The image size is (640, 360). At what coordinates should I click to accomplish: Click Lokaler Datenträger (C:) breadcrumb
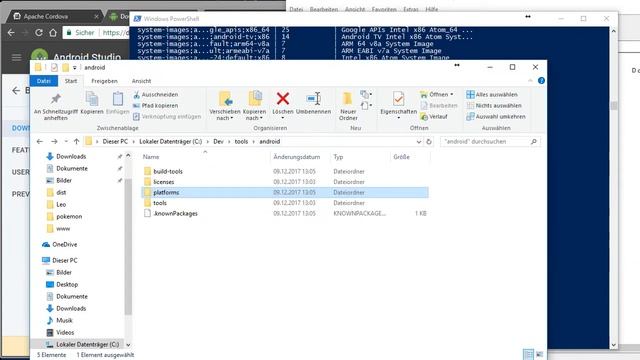click(x=171, y=142)
